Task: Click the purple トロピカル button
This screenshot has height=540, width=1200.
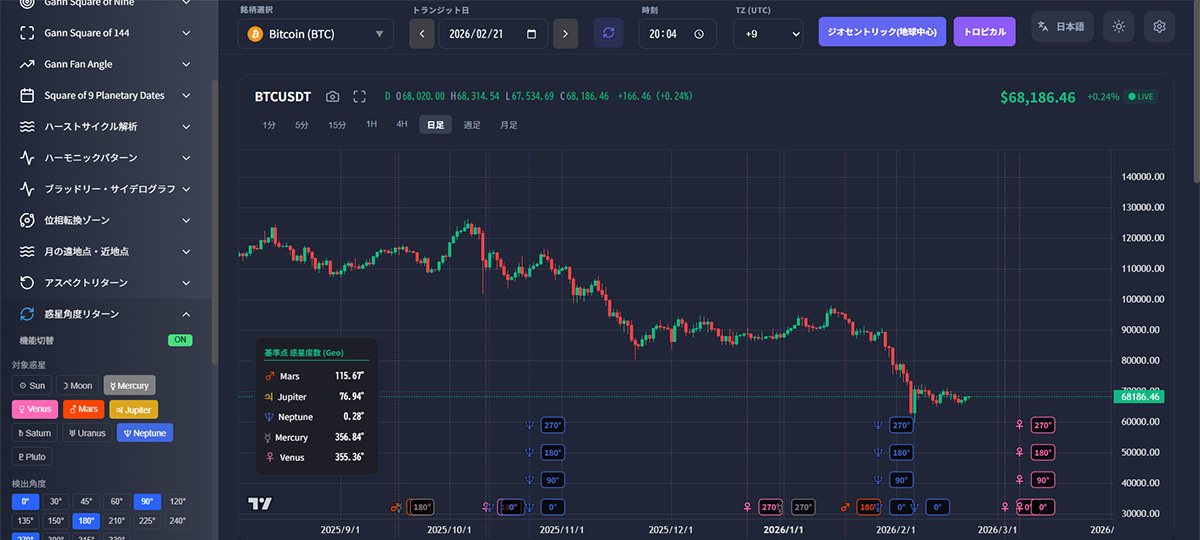Action: tap(984, 31)
